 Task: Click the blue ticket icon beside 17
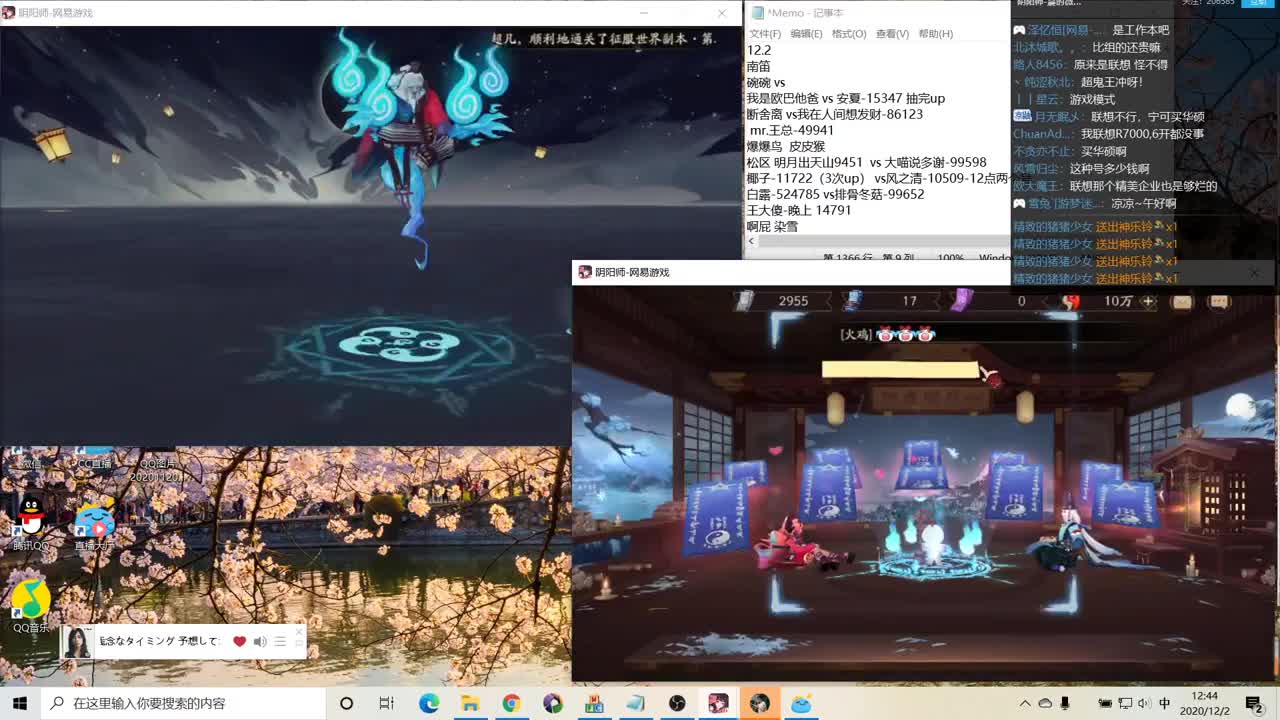(x=853, y=300)
